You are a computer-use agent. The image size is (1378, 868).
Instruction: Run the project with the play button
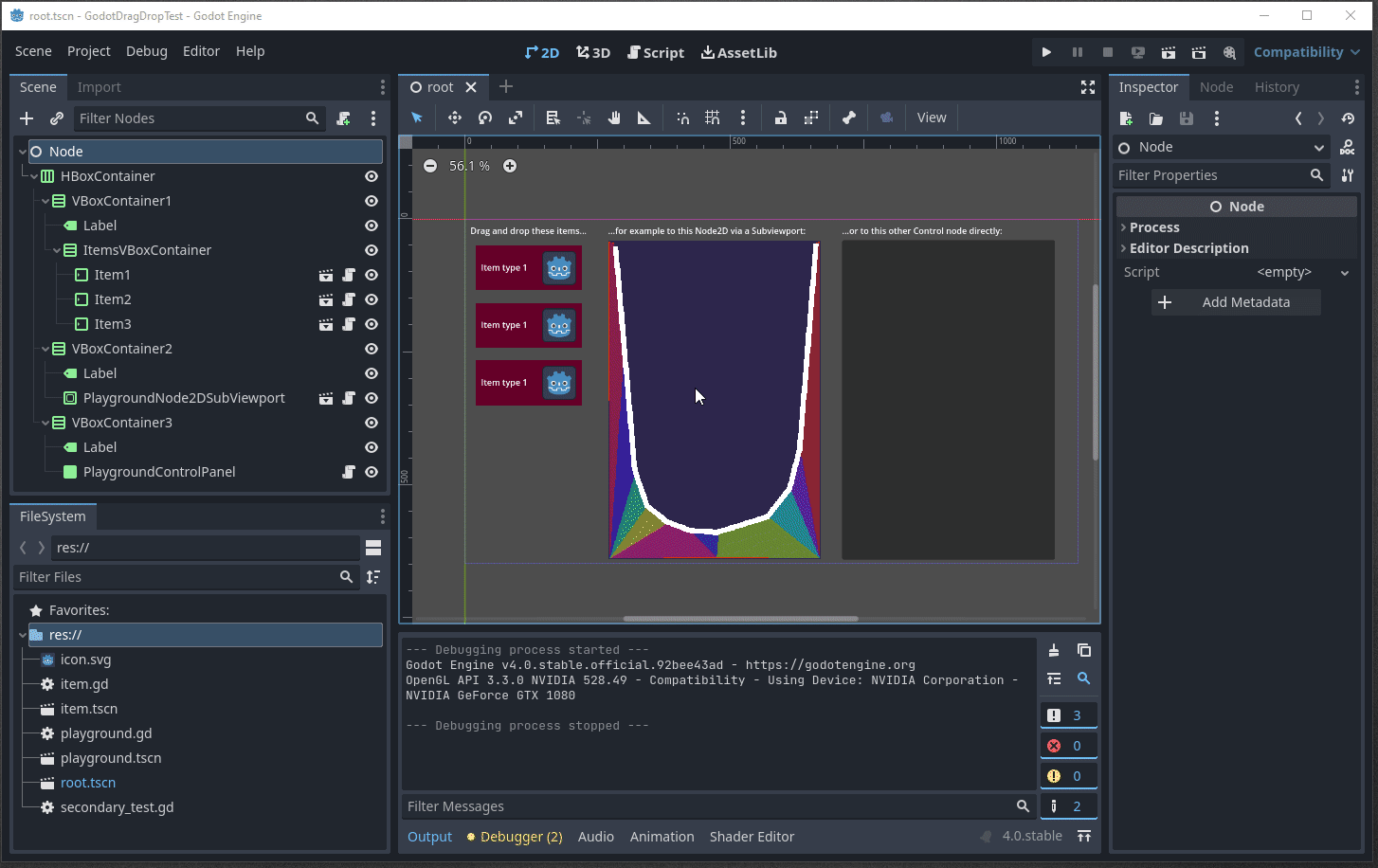1046,52
